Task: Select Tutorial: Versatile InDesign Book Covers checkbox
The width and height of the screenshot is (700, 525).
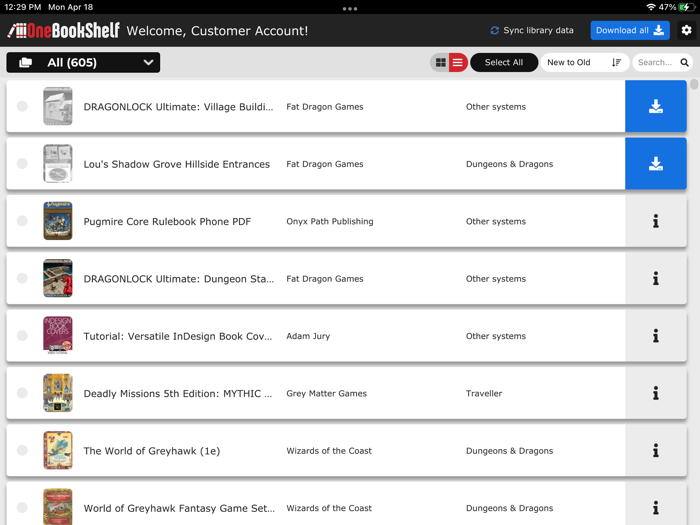Action: (22, 336)
